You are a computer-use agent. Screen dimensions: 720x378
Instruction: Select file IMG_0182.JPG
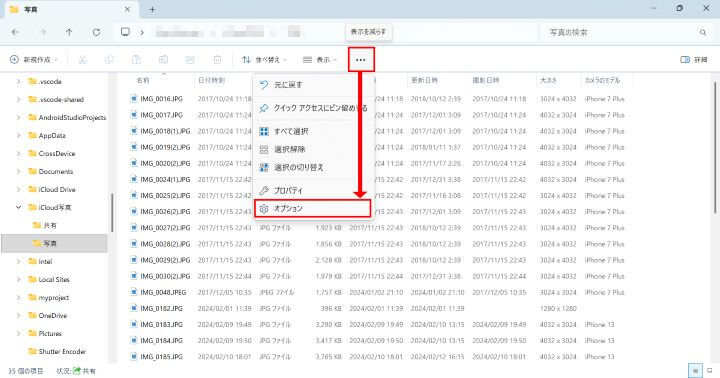(161, 308)
